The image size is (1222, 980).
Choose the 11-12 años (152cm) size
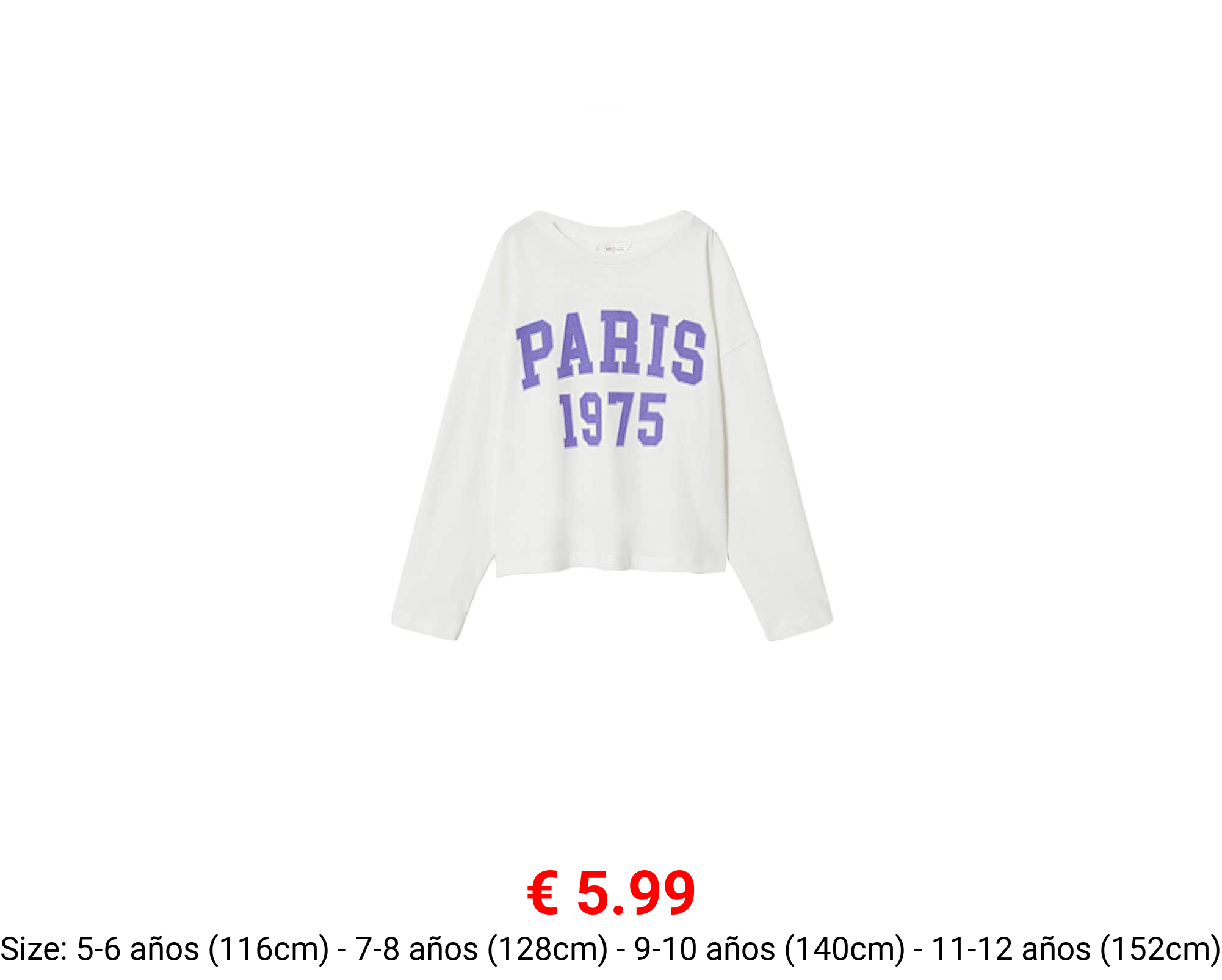pyautogui.click(x=1076, y=949)
